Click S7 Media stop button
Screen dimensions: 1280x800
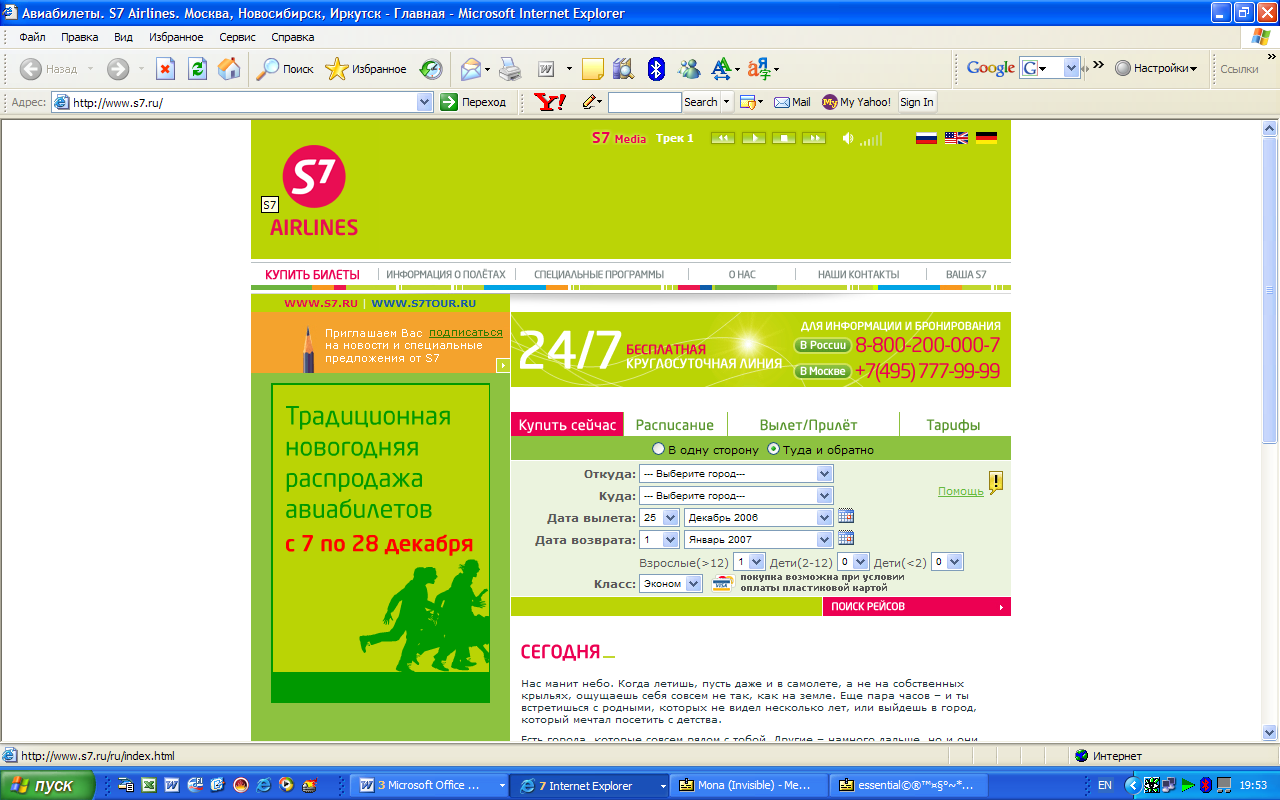pos(783,138)
